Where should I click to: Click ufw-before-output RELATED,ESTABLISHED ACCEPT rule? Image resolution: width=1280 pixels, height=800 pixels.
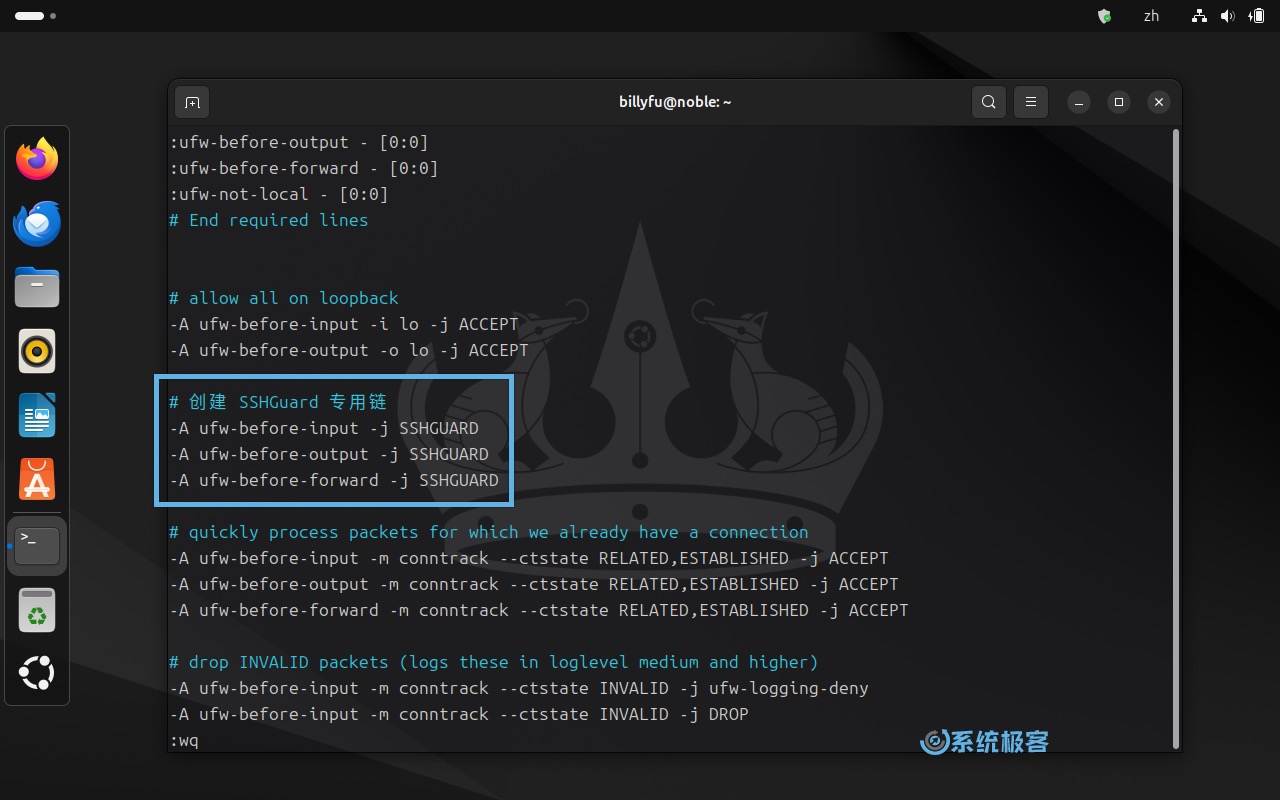(x=534, y=584)
